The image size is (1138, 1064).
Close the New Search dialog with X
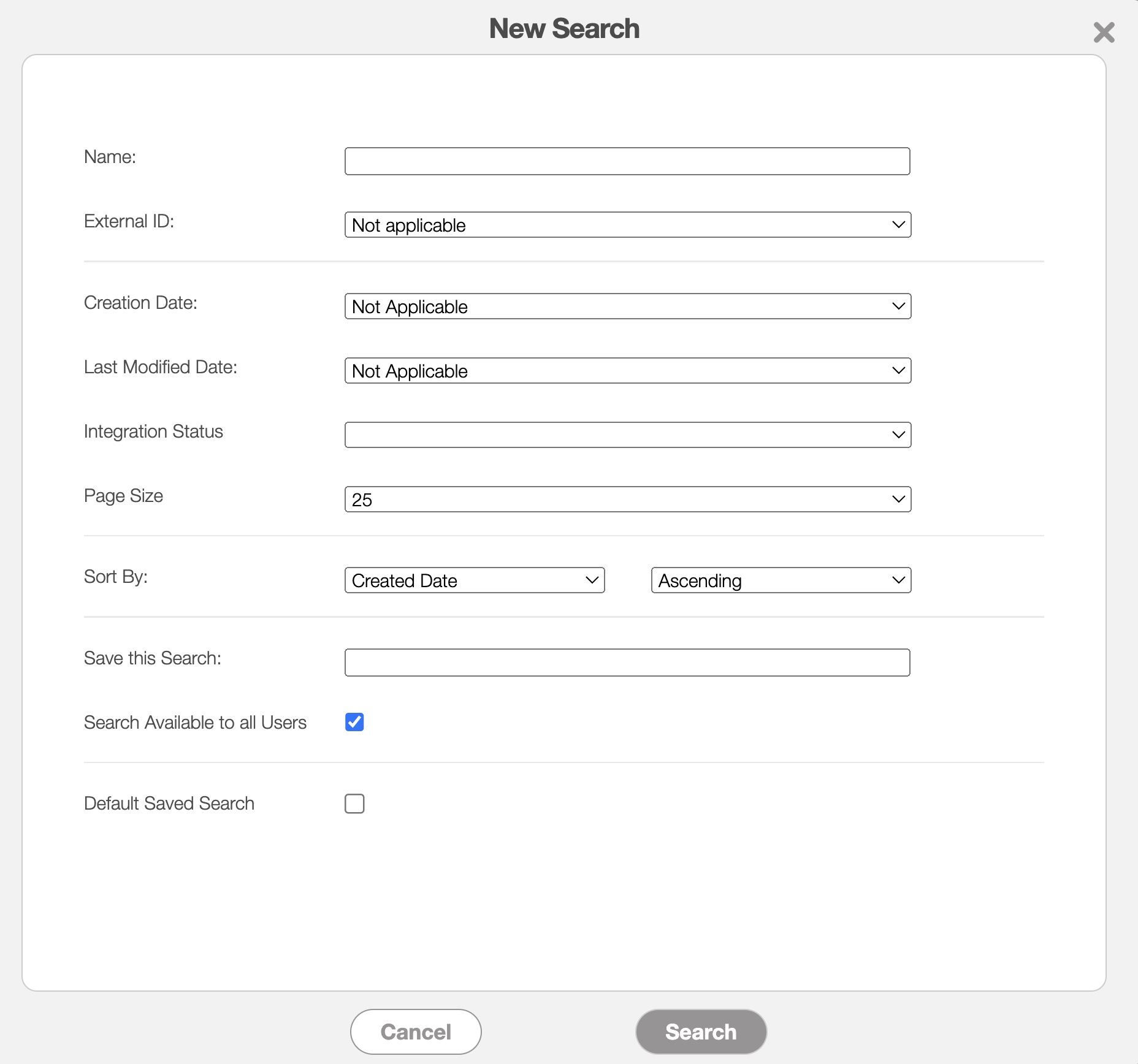pos(1104,32)
